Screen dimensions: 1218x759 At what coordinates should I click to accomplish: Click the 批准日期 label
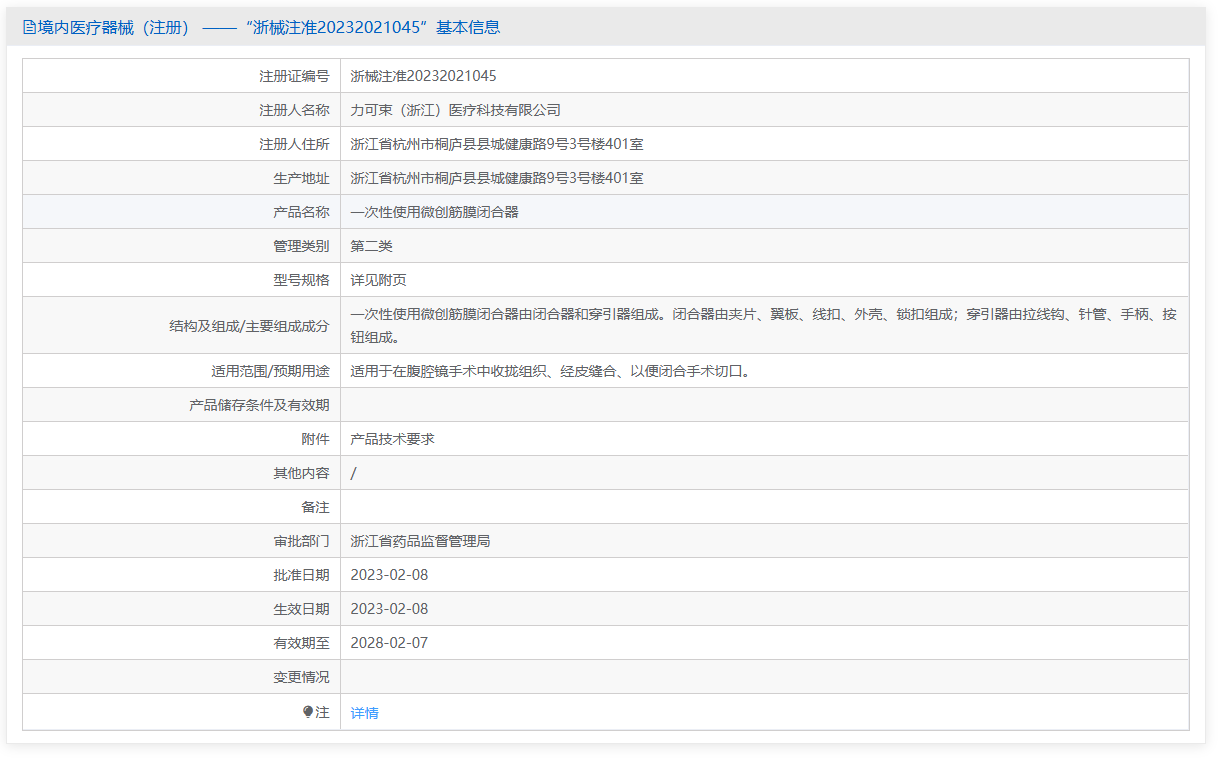tap(301, 575)
